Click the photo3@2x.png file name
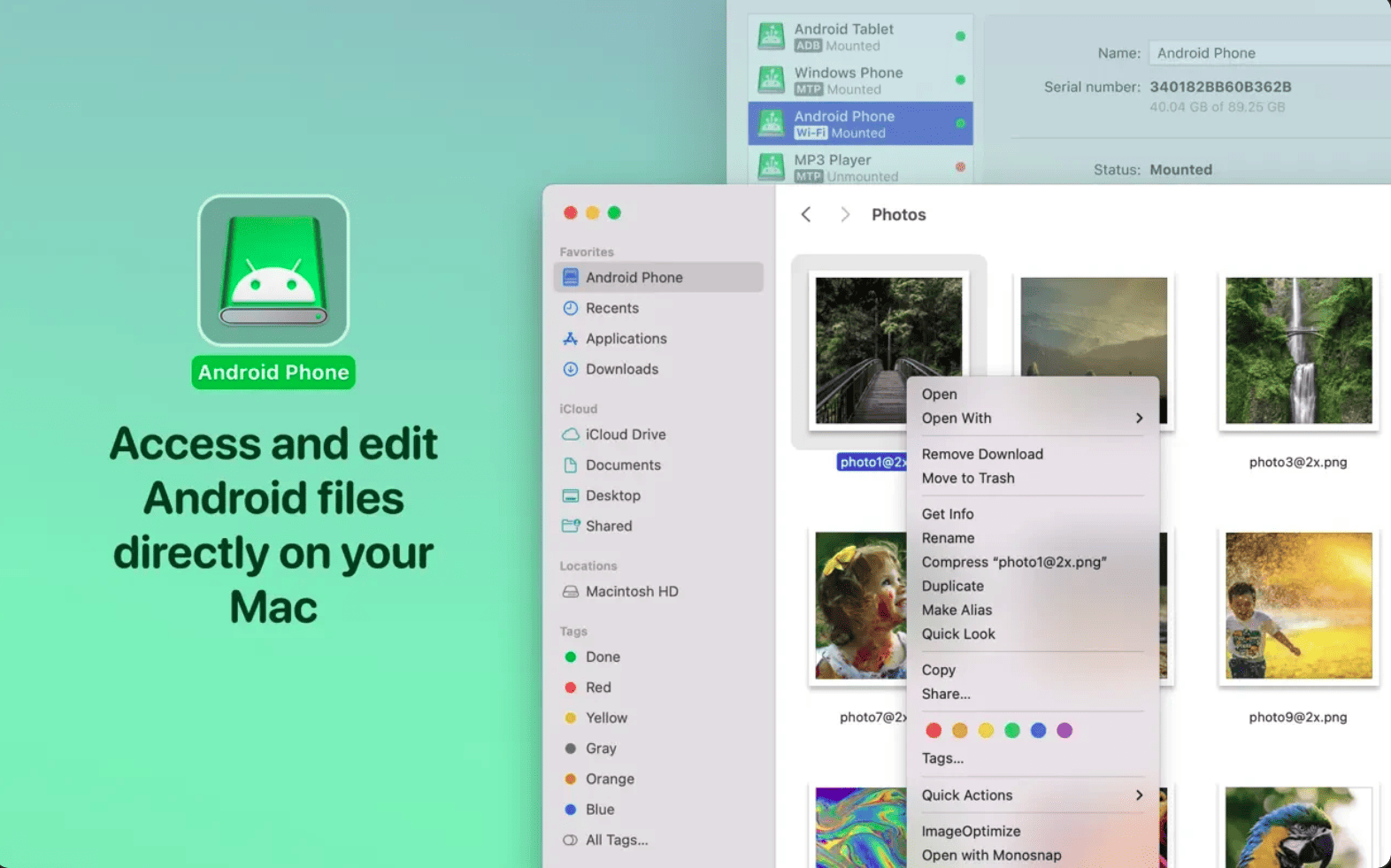This screenshot has height=868, width=1391. click(1298, 462)
